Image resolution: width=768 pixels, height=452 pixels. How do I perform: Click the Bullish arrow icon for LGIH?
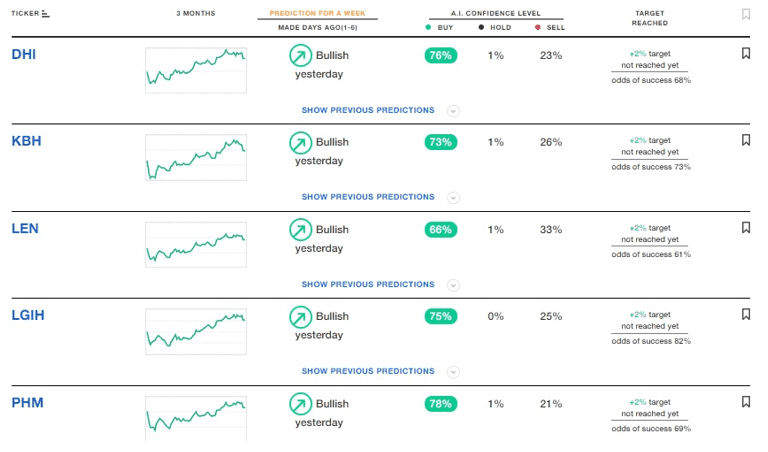click(300, 317)
